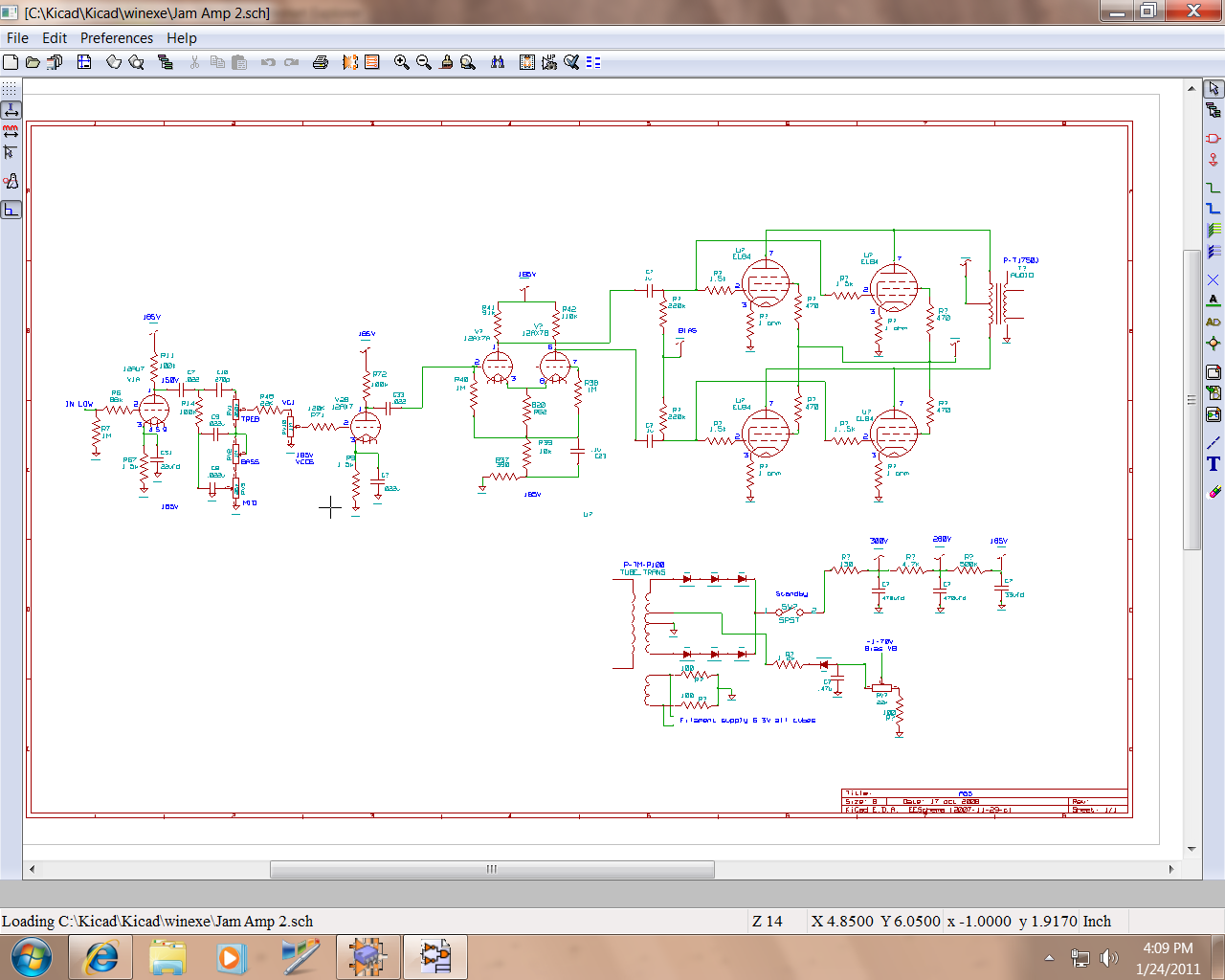Open the schematic hierarchy navigator
The width and height of the screenshot is (1225, 980).
pos(166,62)
